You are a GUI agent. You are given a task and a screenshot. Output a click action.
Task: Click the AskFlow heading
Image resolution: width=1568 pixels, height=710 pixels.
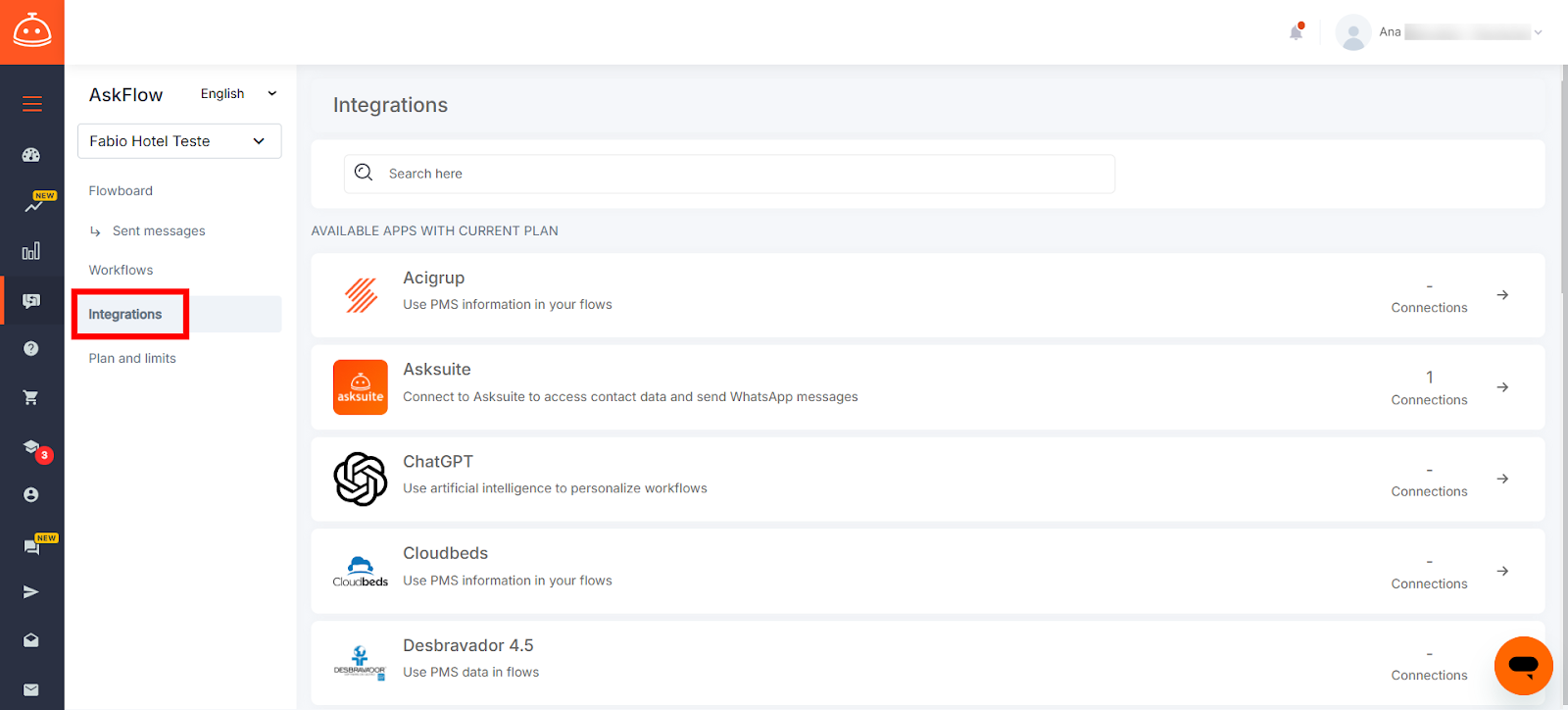(126, 95)
